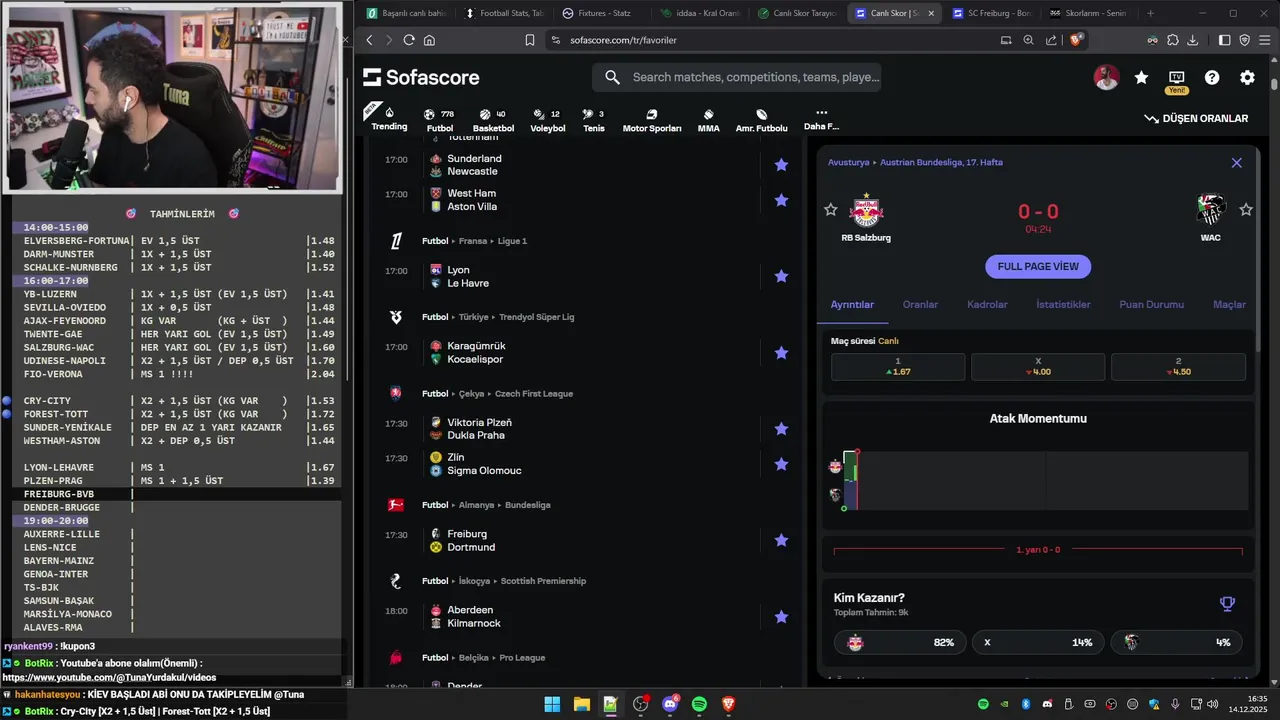Viewport: 1280px width, 720px height.
Task: Click the search magnifier icon
Action: point(613,77)
